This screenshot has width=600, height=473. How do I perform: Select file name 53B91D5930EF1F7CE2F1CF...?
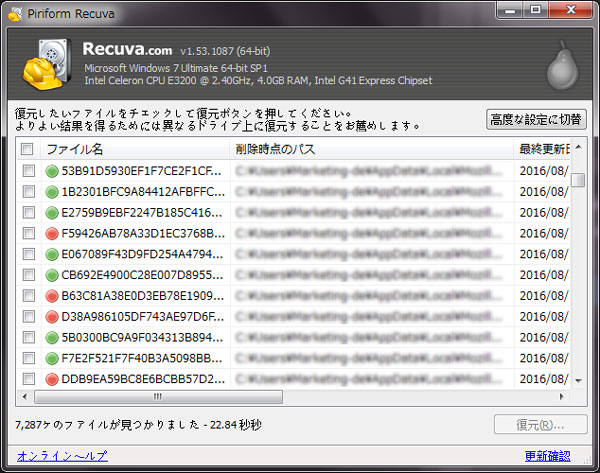[142, 171]
